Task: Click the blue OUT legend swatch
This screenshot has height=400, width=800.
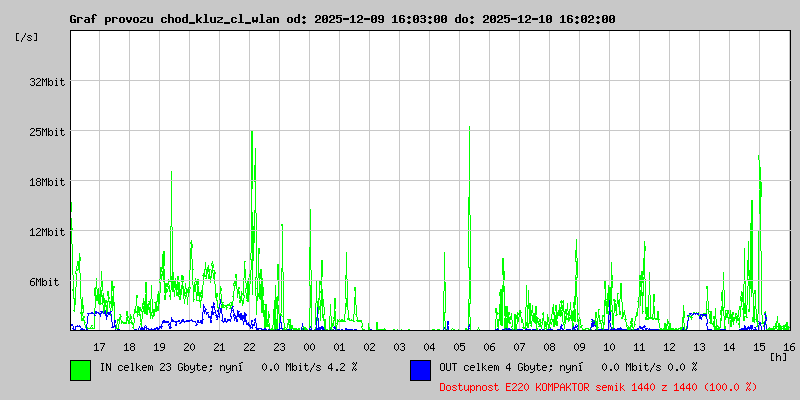Action: [420, 370]
